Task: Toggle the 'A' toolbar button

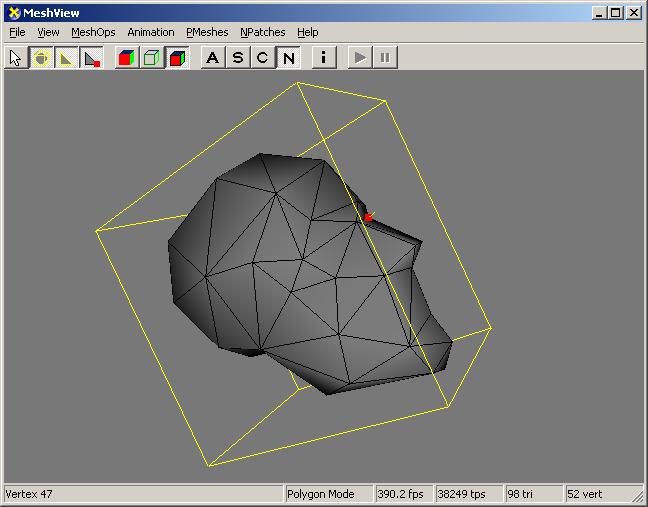Action: (x=212, y=57)
